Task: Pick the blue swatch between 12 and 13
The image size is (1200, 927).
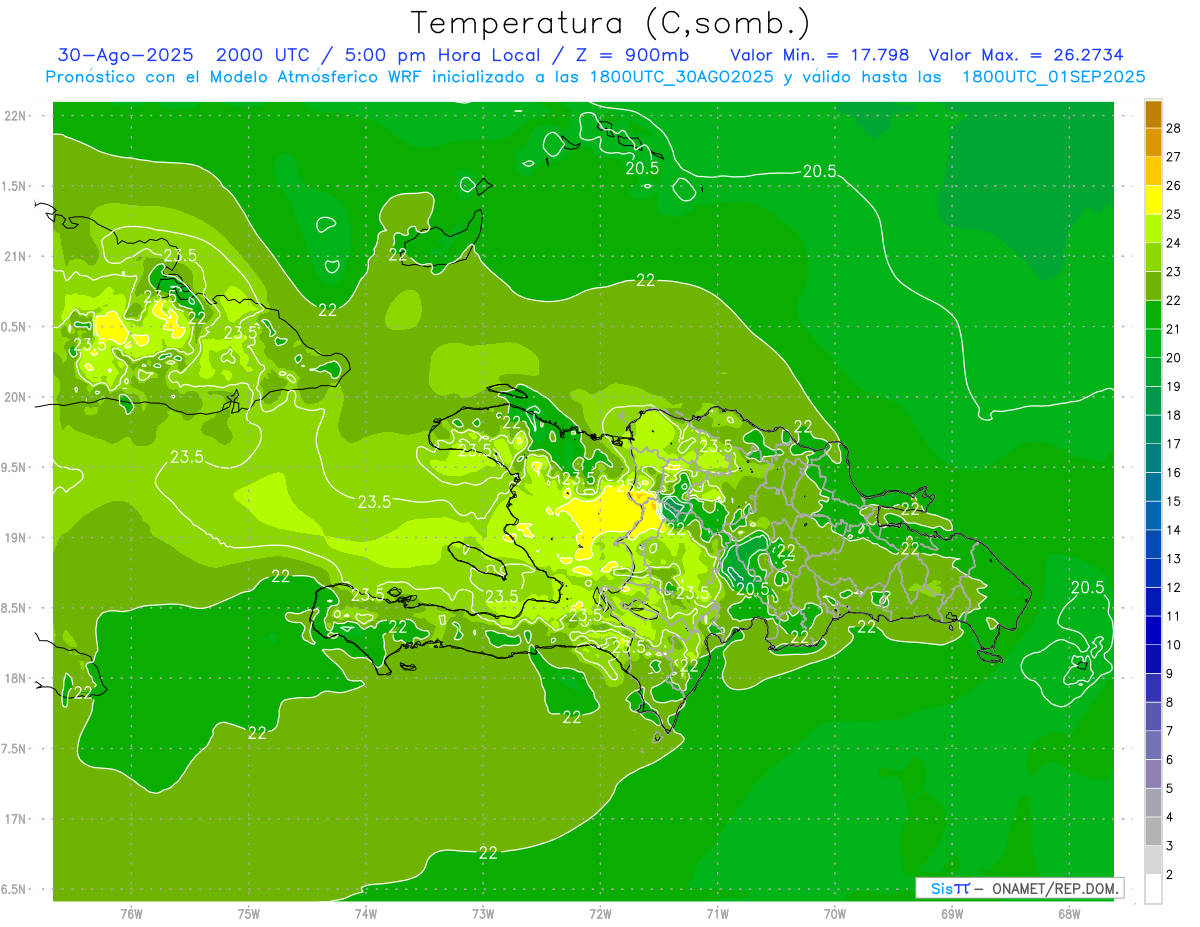Action: click(x=1153, y=574)
